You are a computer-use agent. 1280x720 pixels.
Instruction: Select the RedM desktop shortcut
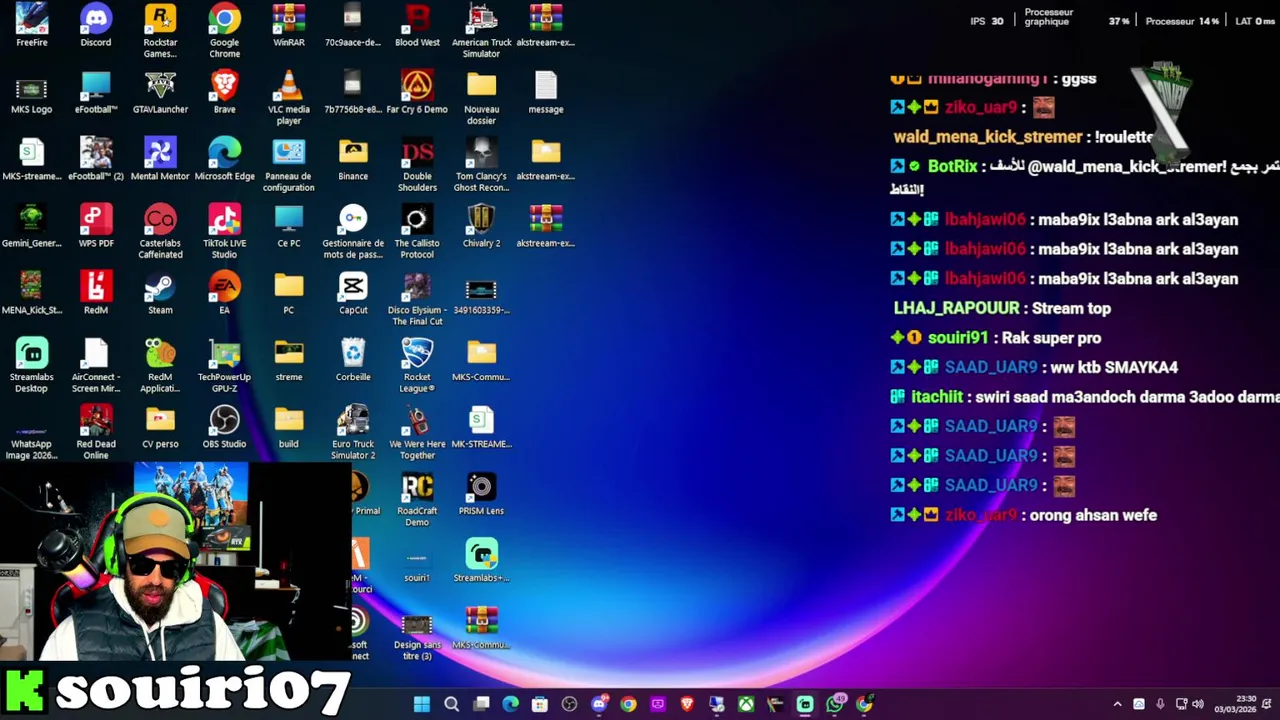click(x=96, y=293)
